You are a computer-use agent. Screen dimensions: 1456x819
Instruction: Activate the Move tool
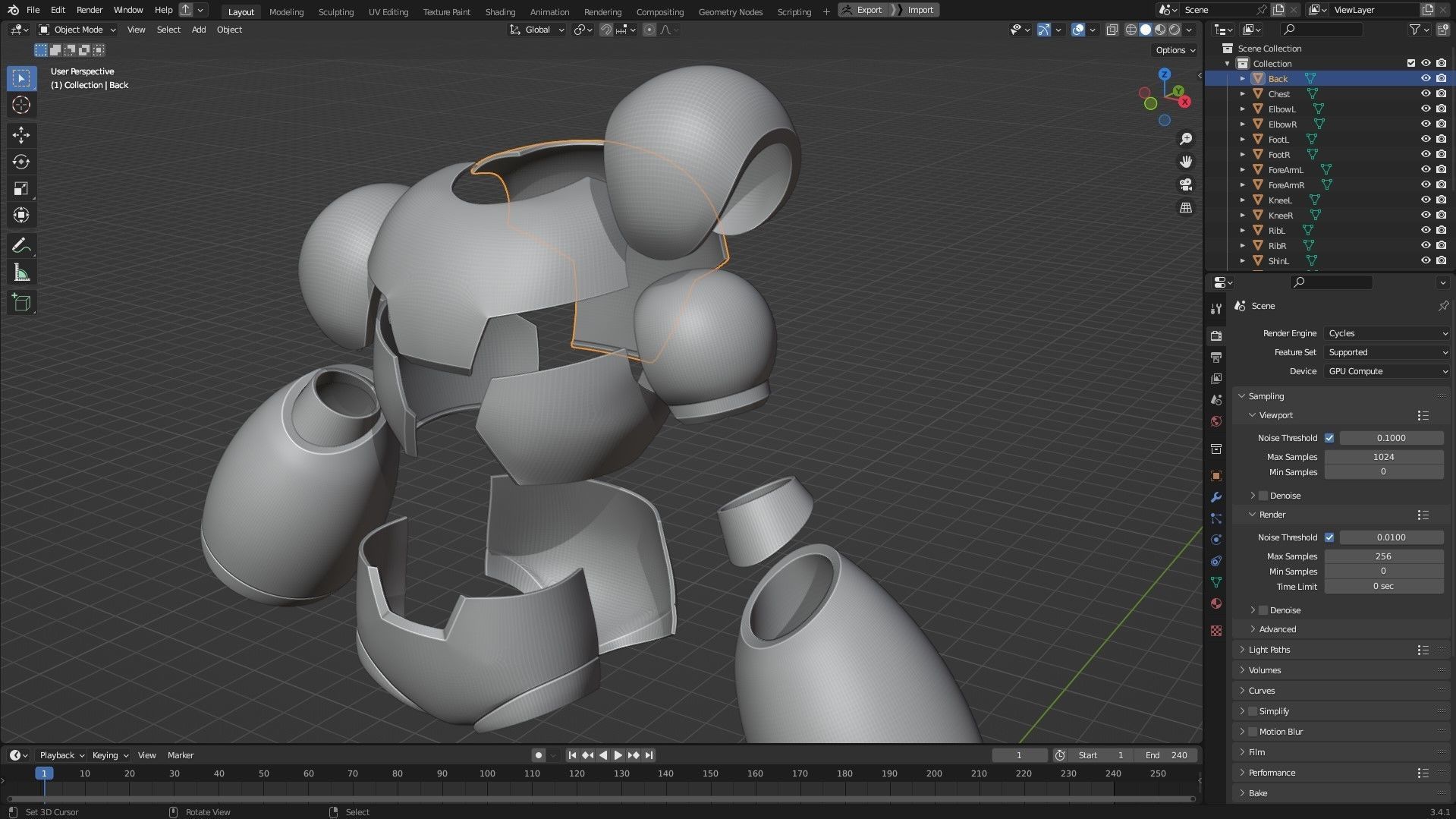pos(21,135)
